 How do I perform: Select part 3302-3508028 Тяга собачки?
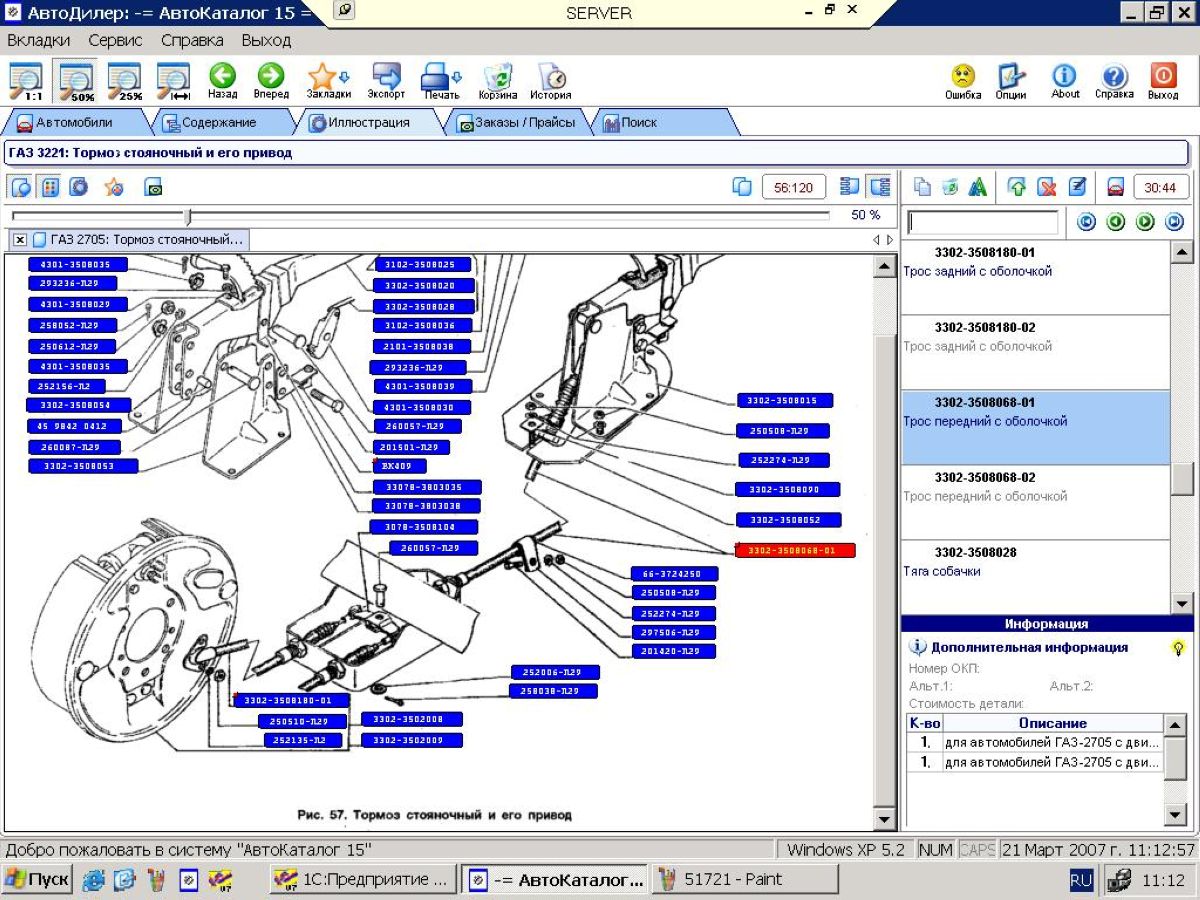tap(1035, 577)
